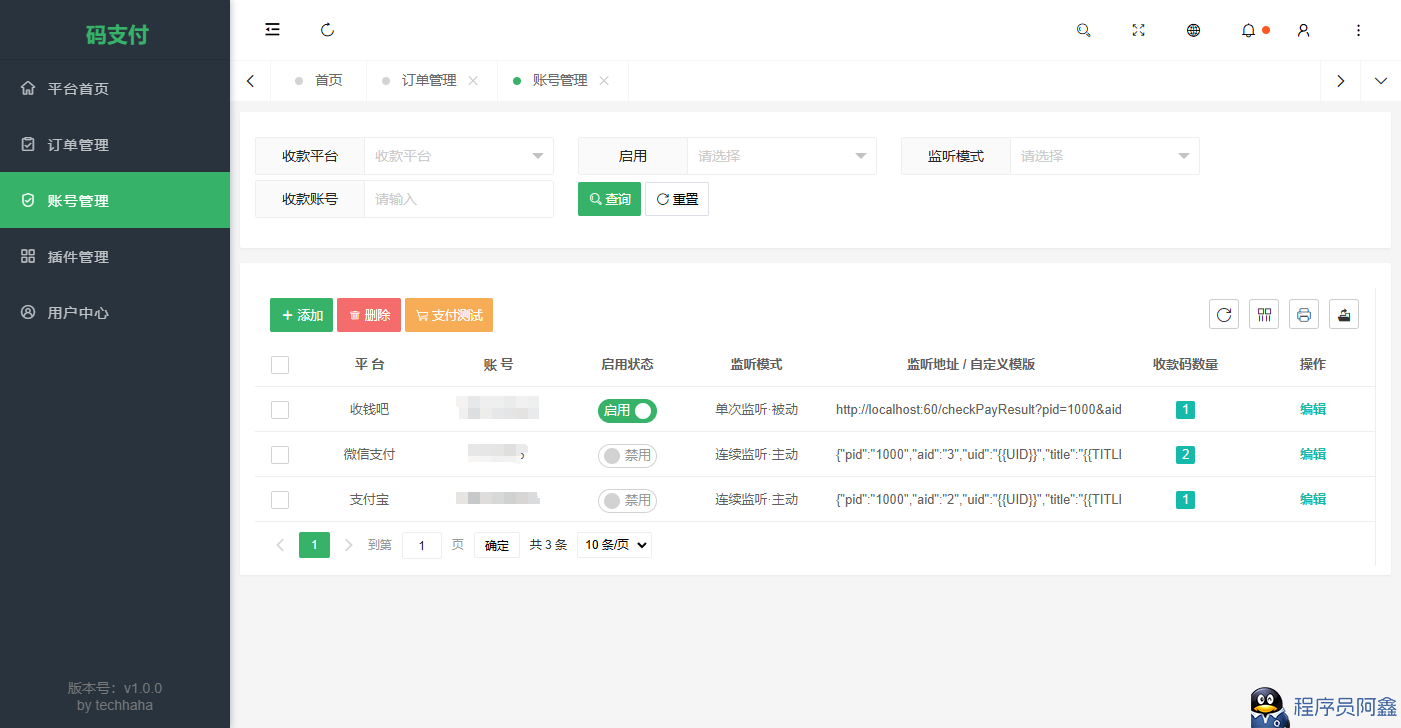Click the table export icon
Image resolution: width=1401 pixels, height=728 pixels.
click(x=1344, y=315)
